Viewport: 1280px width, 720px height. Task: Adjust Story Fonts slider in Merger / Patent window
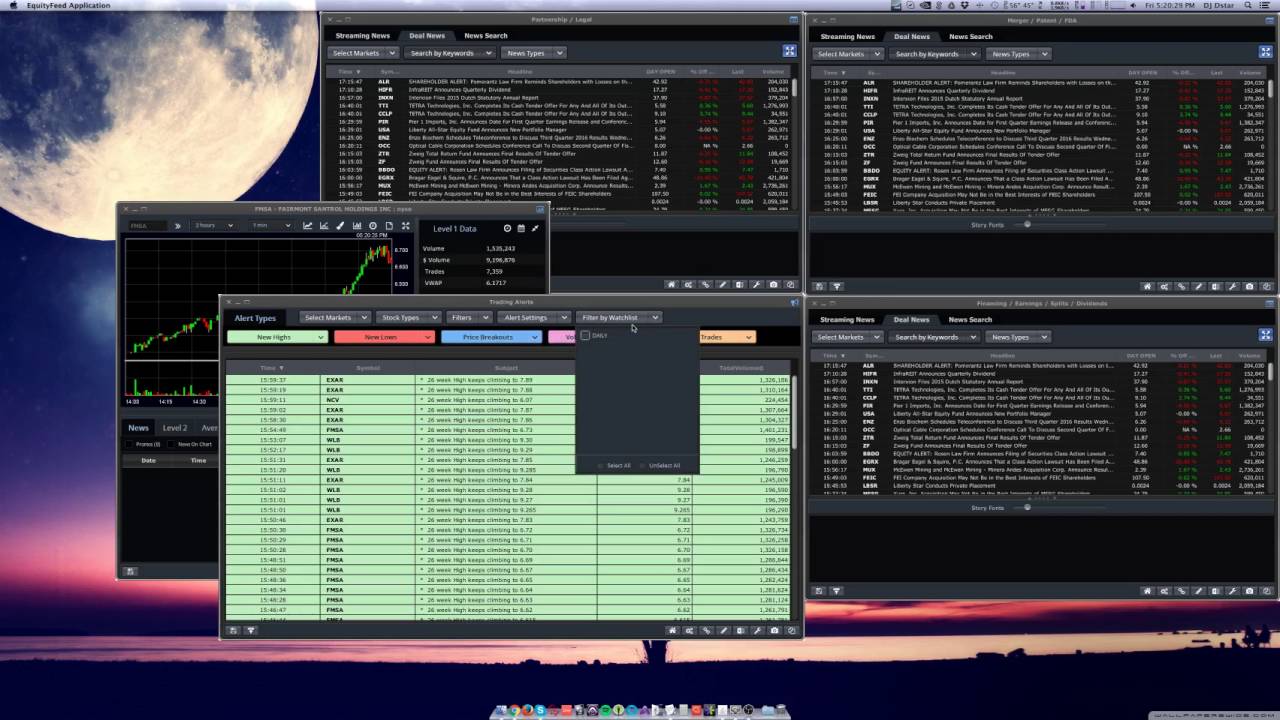[x=1026, y=224]
